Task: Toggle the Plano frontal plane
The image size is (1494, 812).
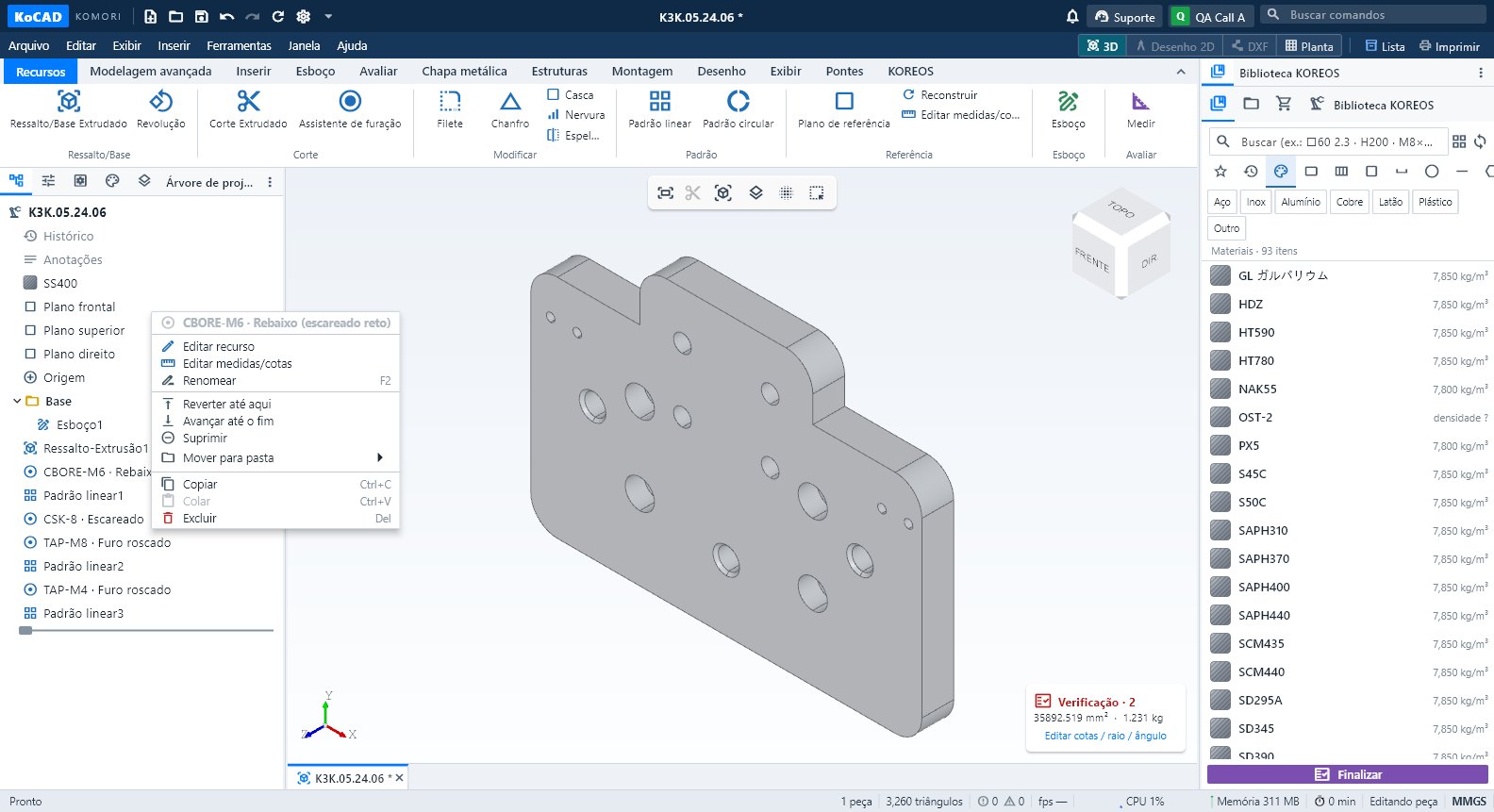Action: click(x=79, y=307)
